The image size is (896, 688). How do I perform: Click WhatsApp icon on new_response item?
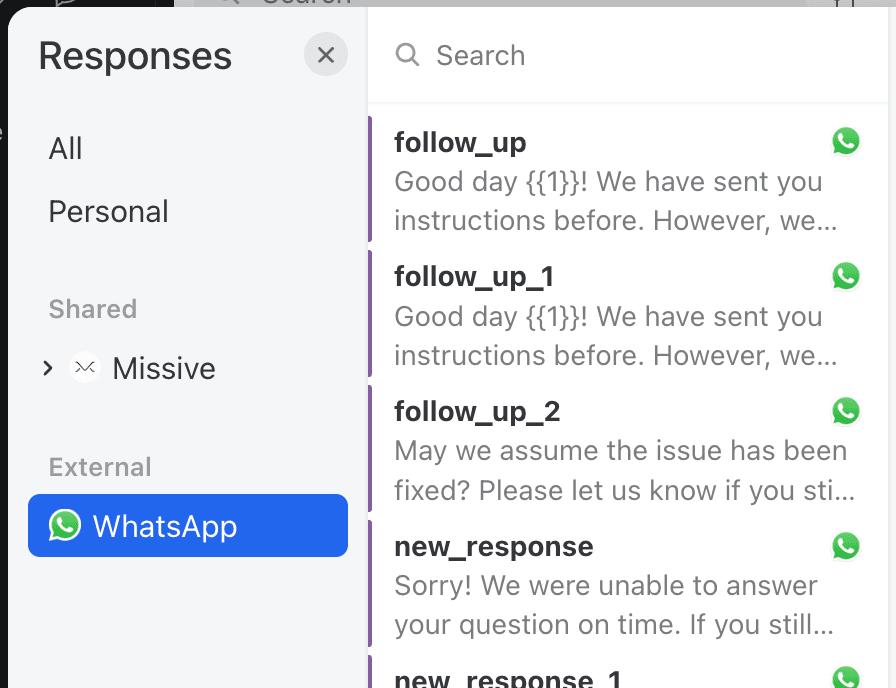click(846, 545)
